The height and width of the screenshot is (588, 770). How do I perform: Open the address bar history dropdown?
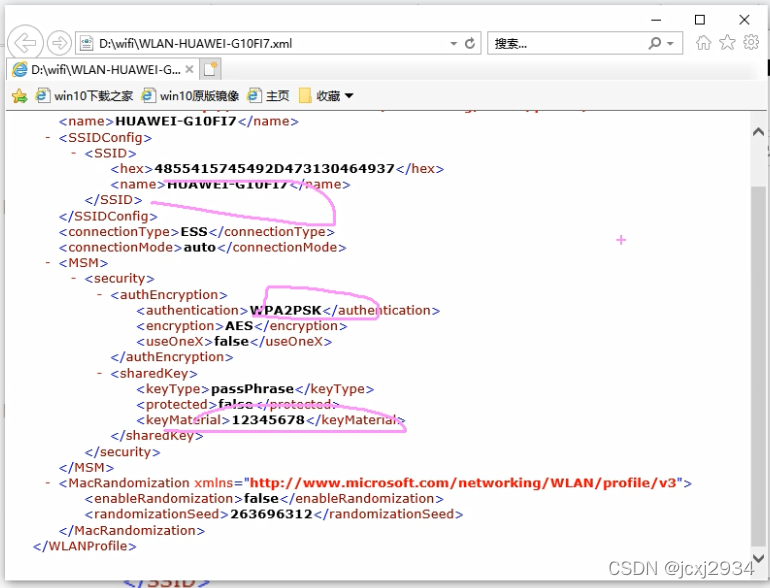pos(453,44)
